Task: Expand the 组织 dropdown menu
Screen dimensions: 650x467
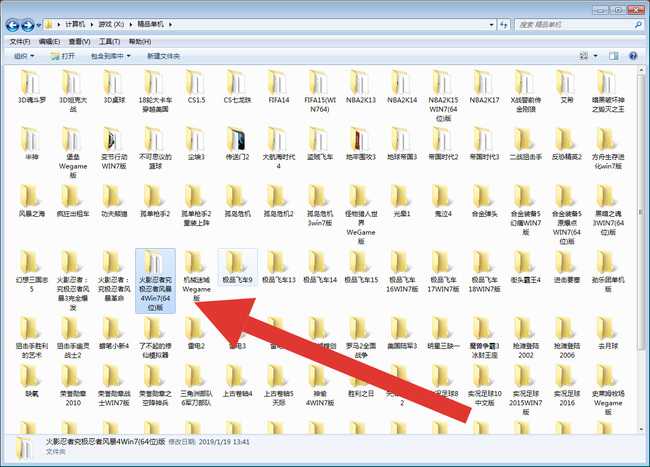Action: tap(24, 56)
